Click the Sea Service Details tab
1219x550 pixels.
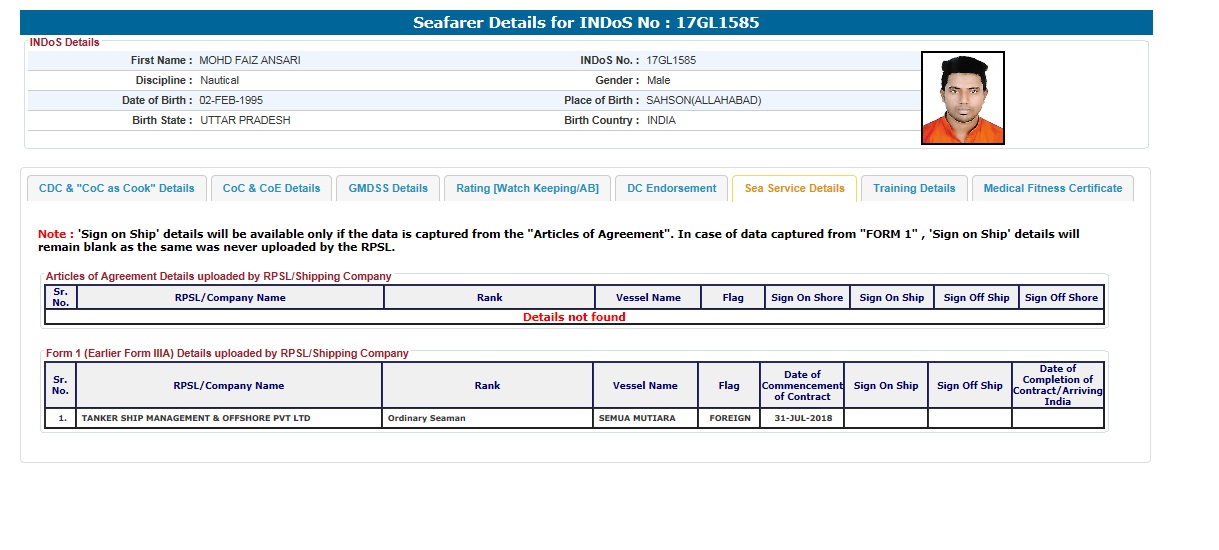tap(794, 188)
